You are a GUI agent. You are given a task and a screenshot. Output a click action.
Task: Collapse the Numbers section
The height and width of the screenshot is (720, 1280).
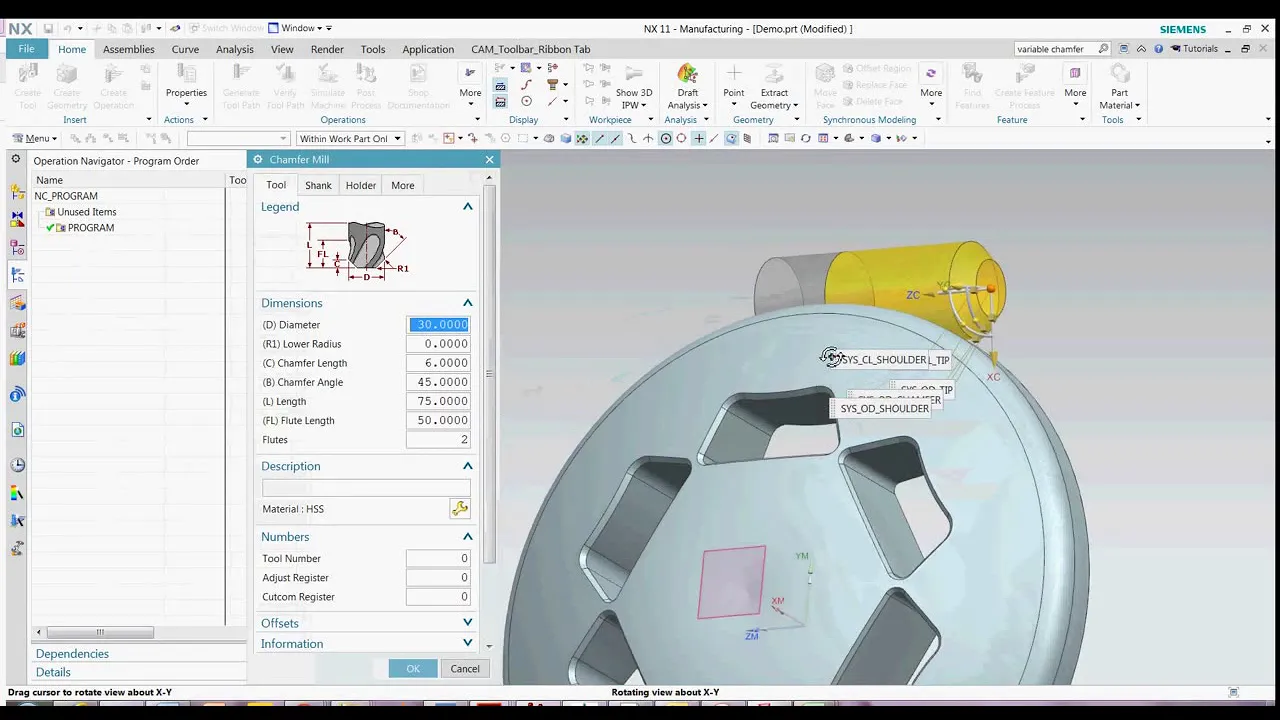(x=467, y=537)
